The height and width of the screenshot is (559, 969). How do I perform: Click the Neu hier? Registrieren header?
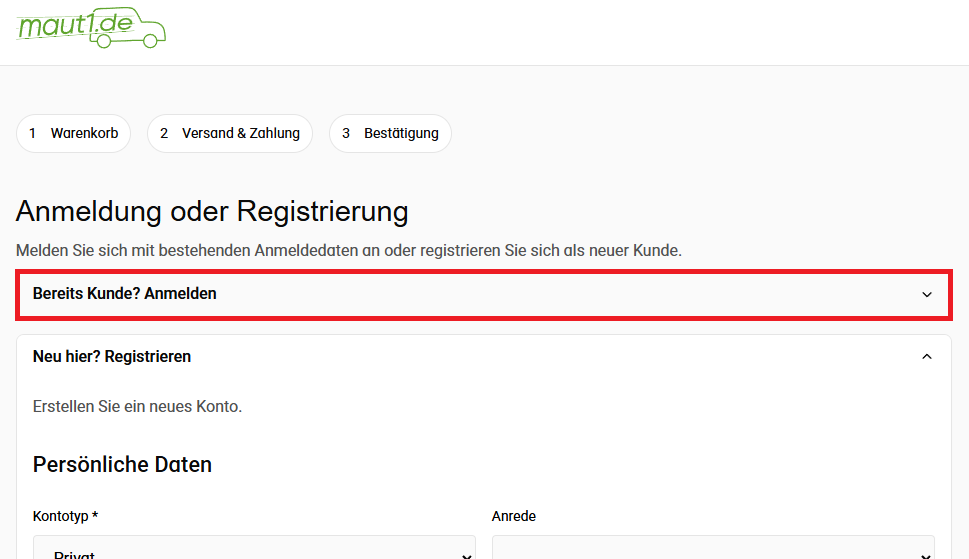[x=112, y=356]
